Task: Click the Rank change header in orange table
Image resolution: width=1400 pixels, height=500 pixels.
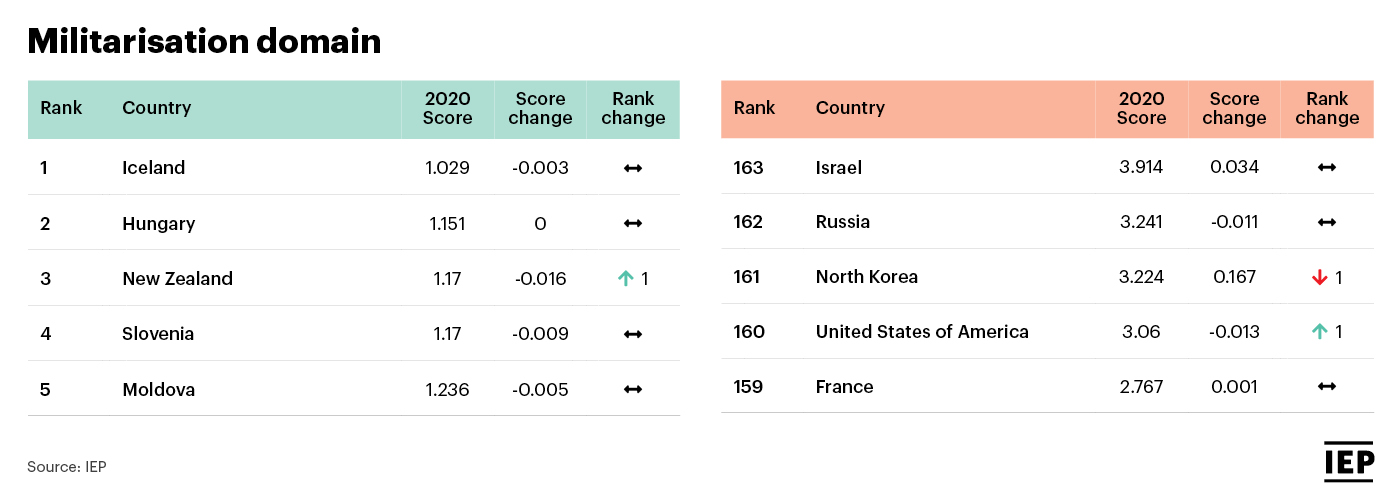Action: [1327, 108]
